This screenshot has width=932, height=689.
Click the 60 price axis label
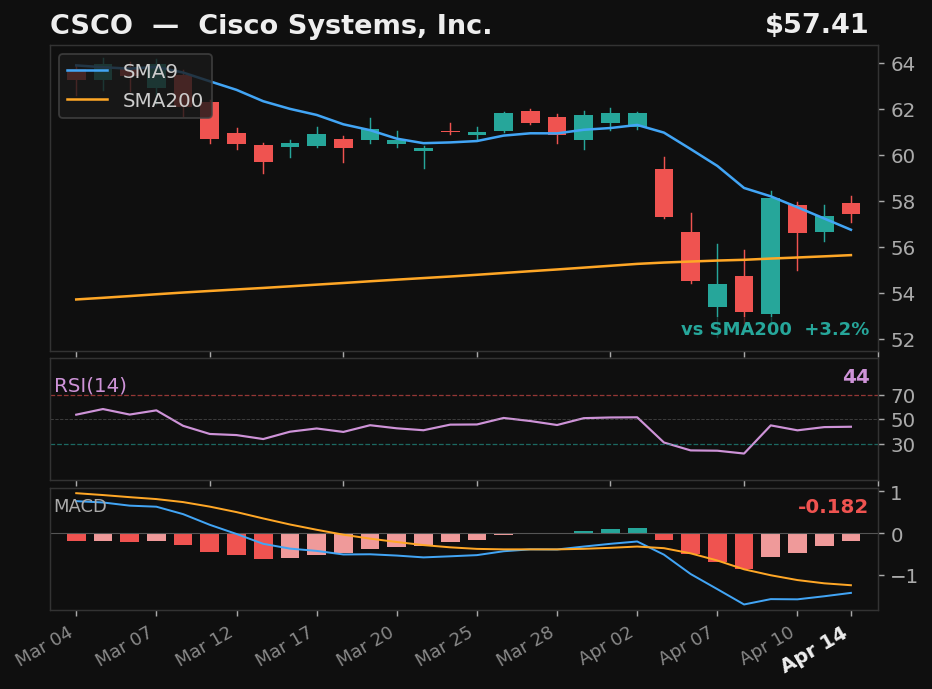click(x=902, y=156)
